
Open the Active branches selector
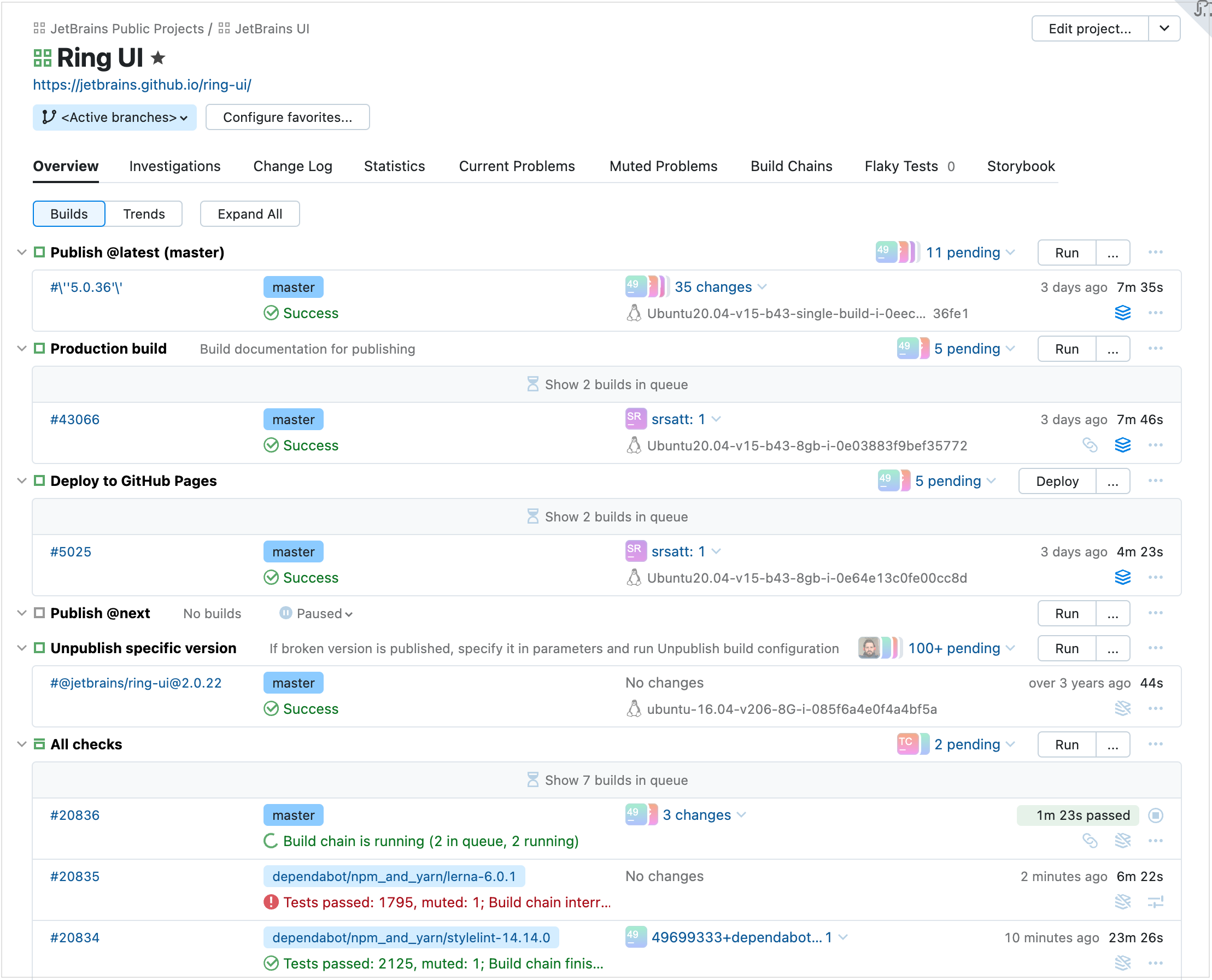114,118
